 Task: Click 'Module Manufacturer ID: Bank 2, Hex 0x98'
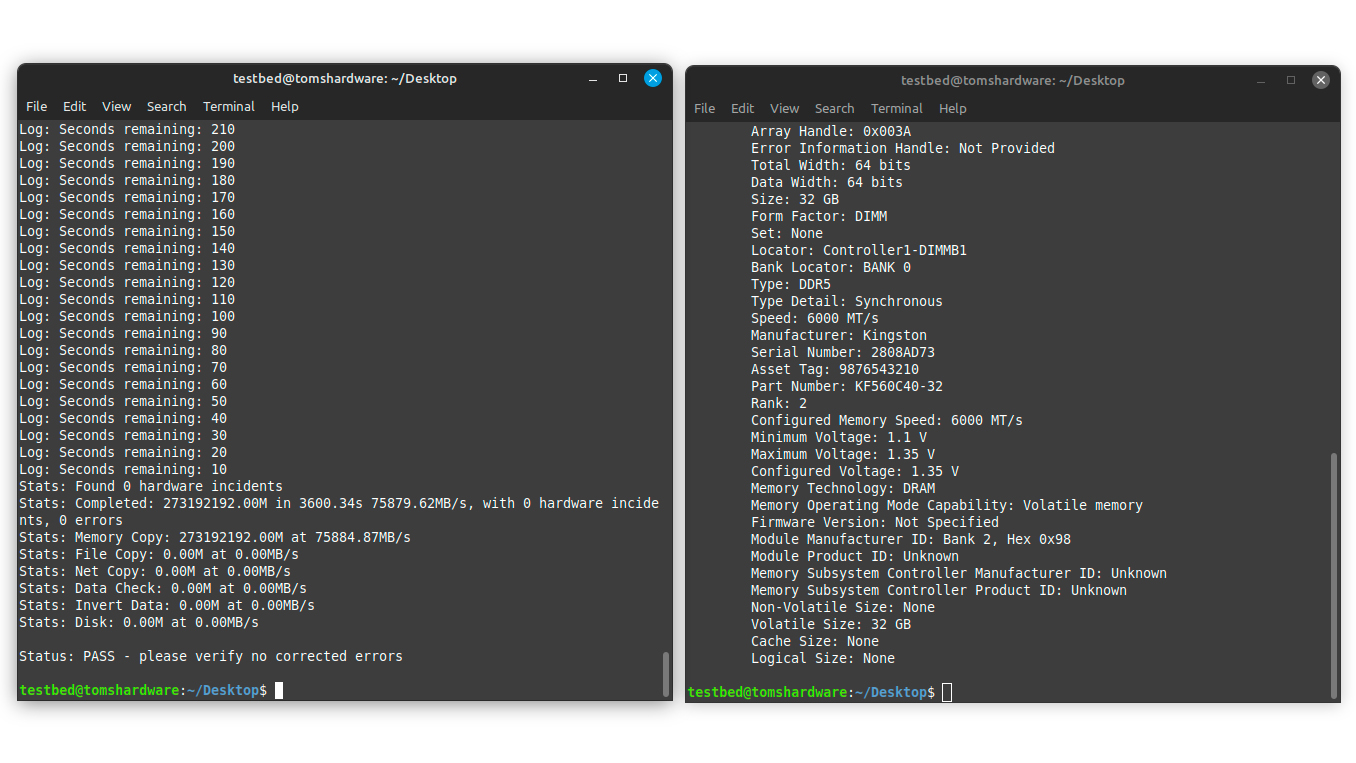click(911, 539)
